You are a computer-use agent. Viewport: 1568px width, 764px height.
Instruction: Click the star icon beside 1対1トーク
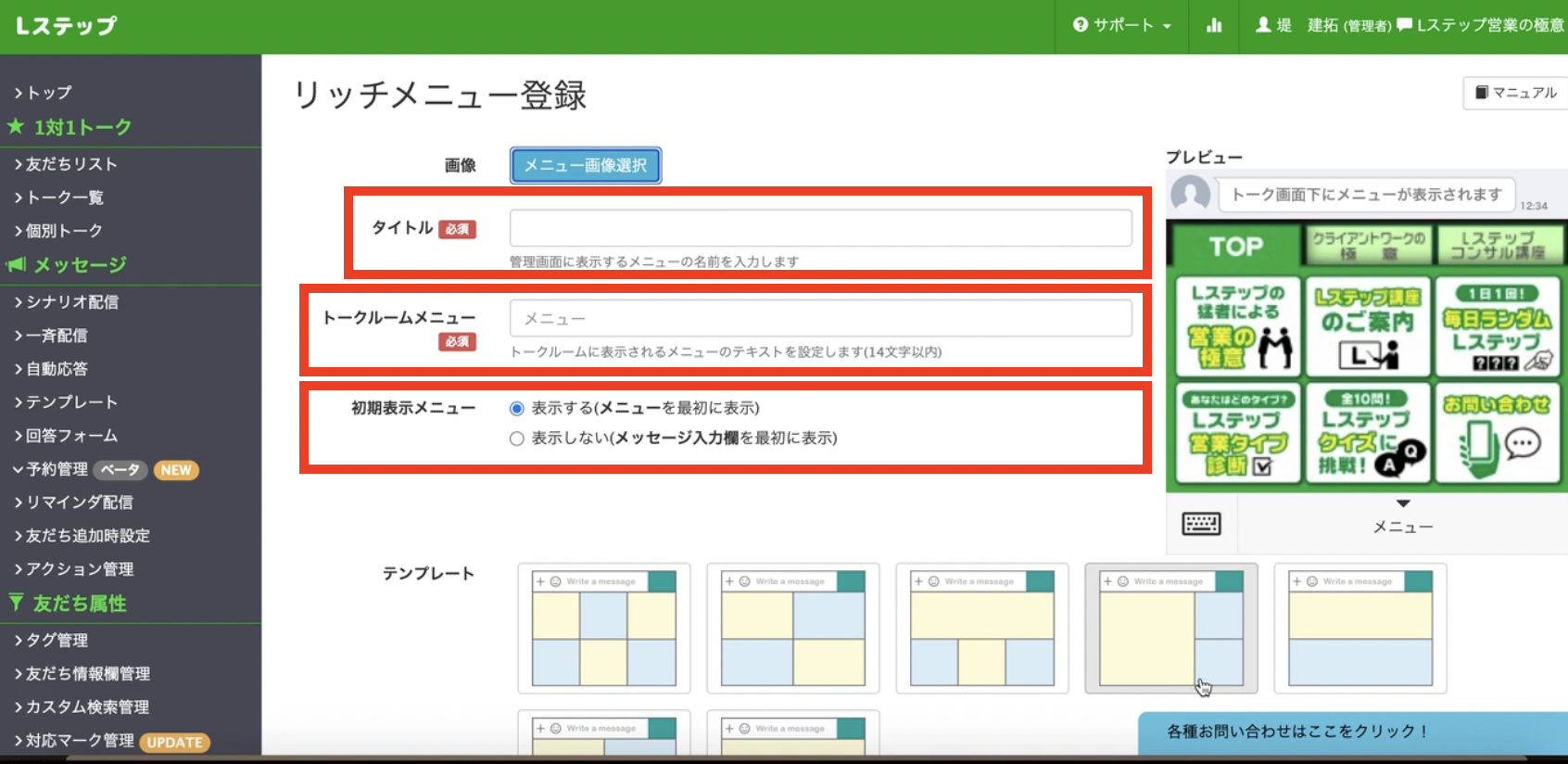click(16, 126)
